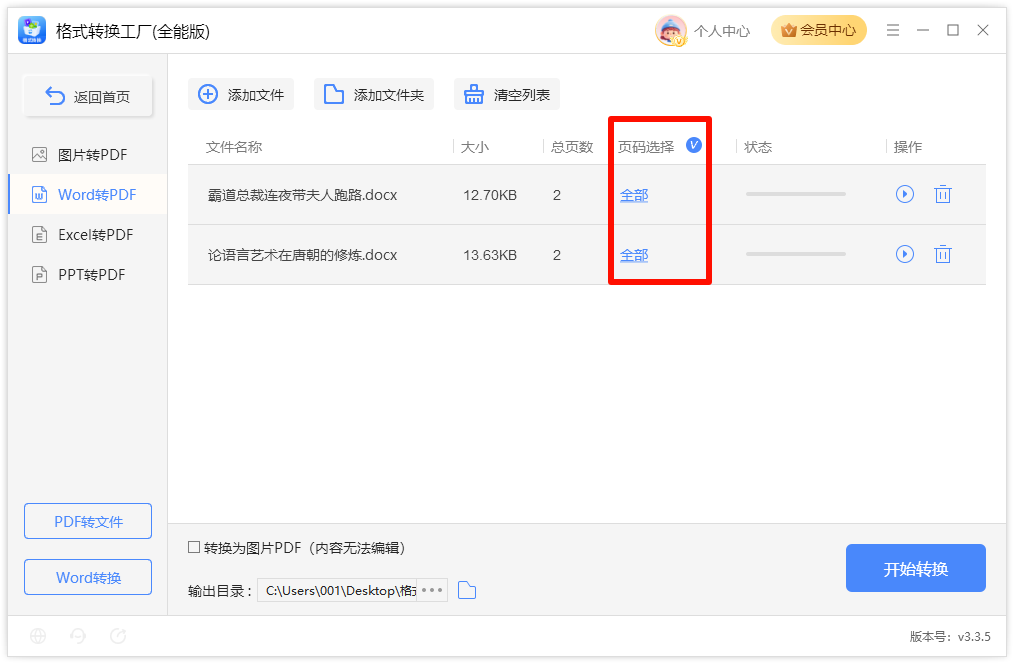Image resolution: width=1014 pixels, height=664 pixels.
Task: Click 全部 link for 论语言艺术在唐朝的修炼.docx
Action: tap(634, 255)
